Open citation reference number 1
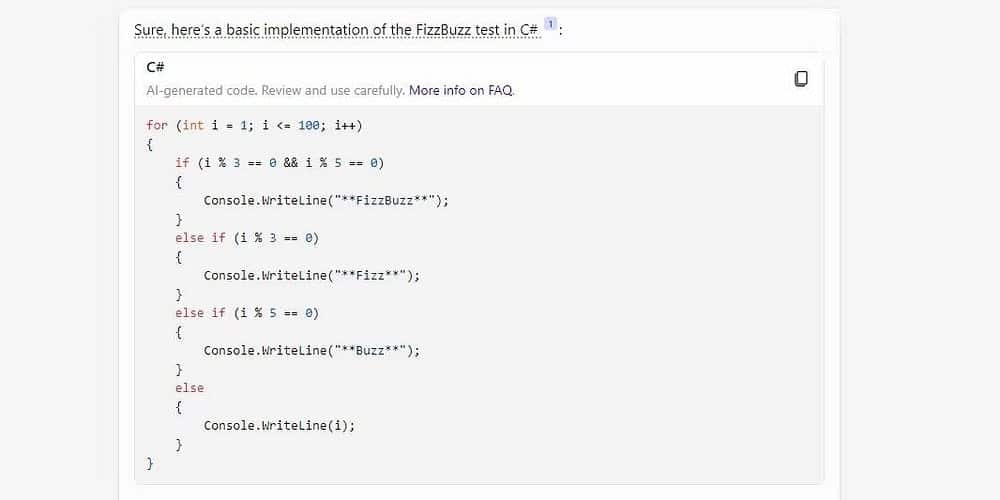1000x500 pixels. tap(550, 24)
